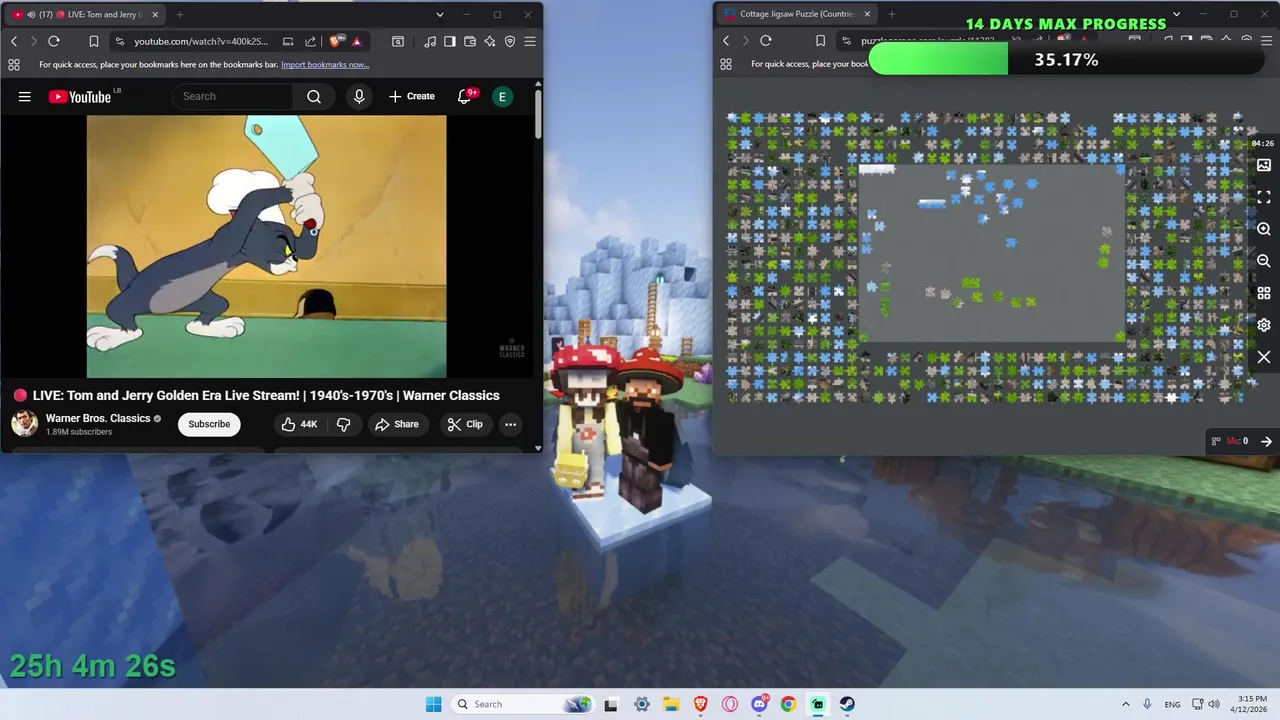Open volume control in system tray
Viewport: 1280px width, 720px height.
(1214, 704)
